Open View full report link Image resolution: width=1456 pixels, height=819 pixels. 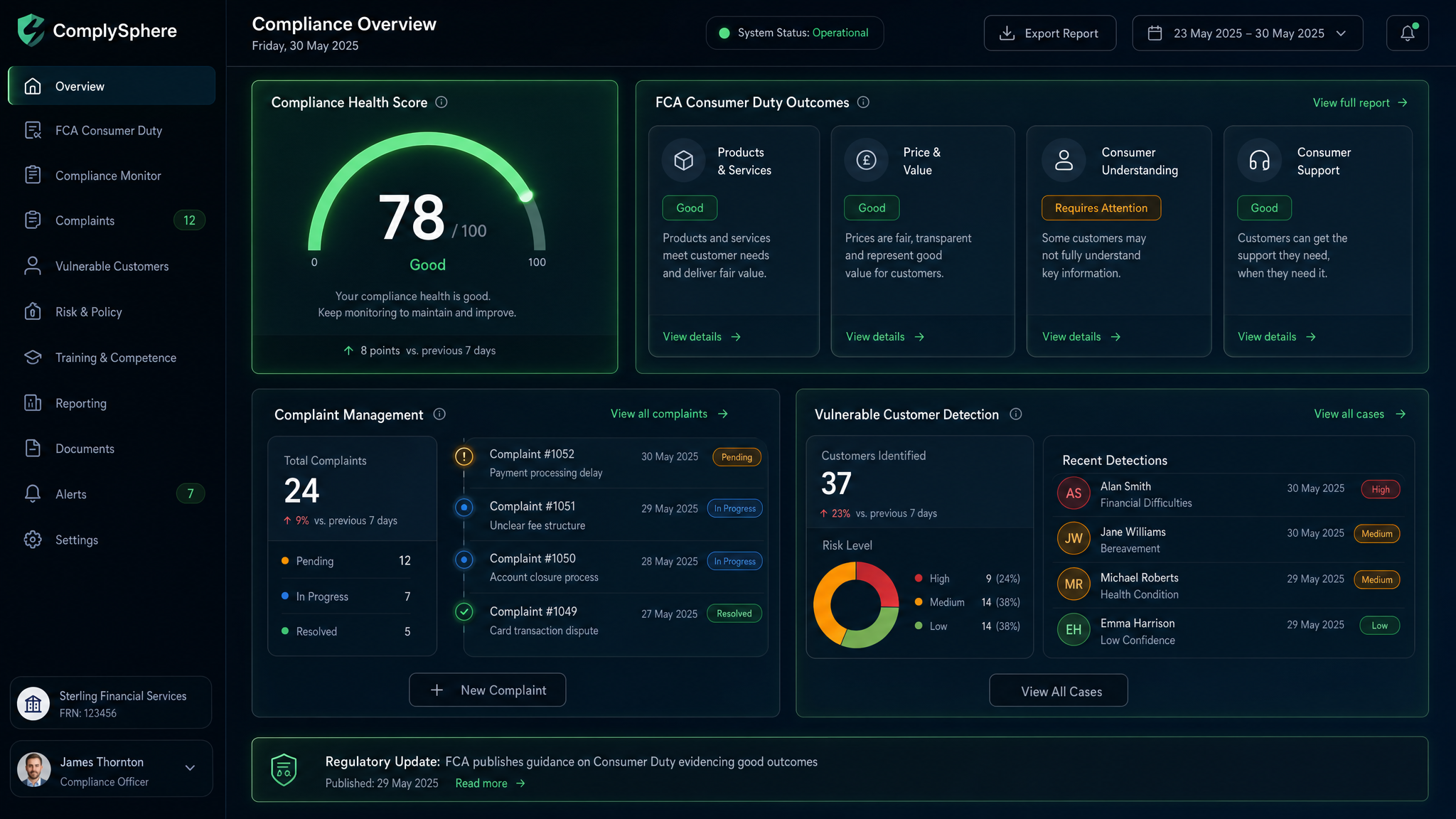pos(1359,102)
